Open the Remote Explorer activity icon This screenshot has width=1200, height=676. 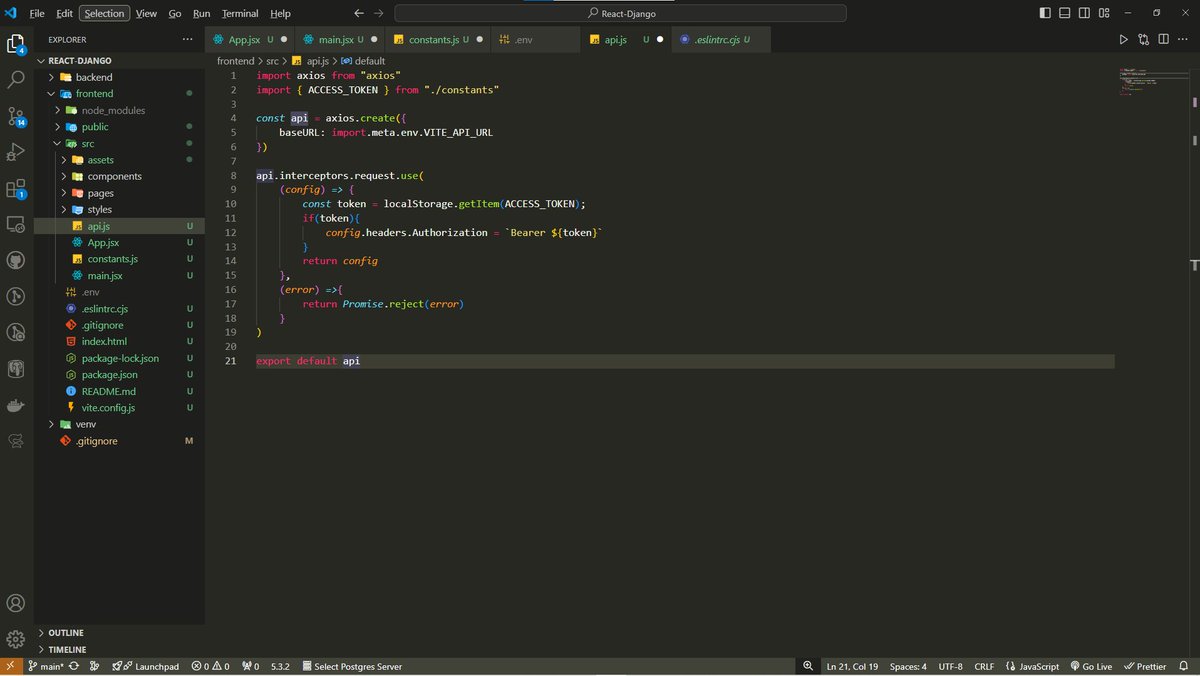tap(16, 224)
